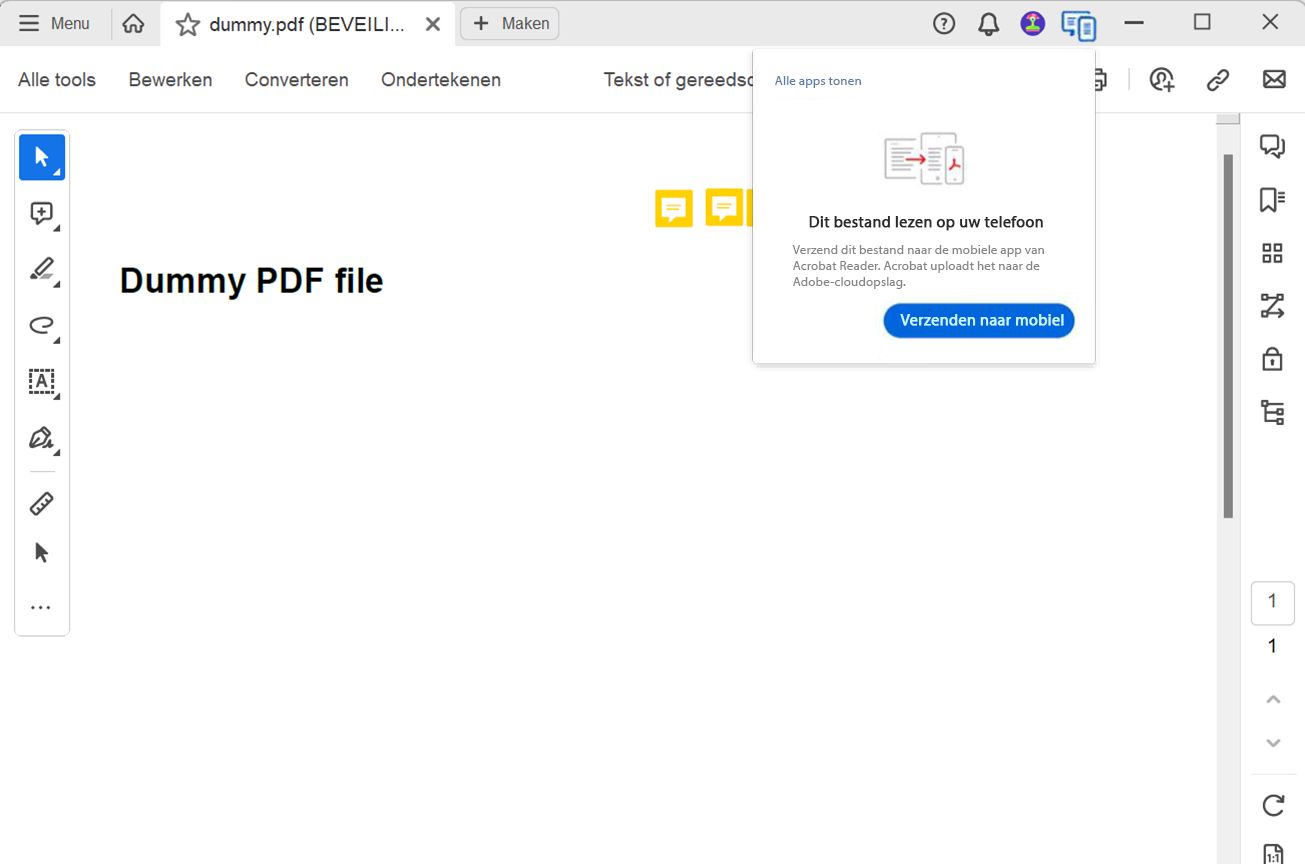Toggle the send-to-mobile apps icon
The width and height of the screenshot is (1305, 864).
point(1079,24)
